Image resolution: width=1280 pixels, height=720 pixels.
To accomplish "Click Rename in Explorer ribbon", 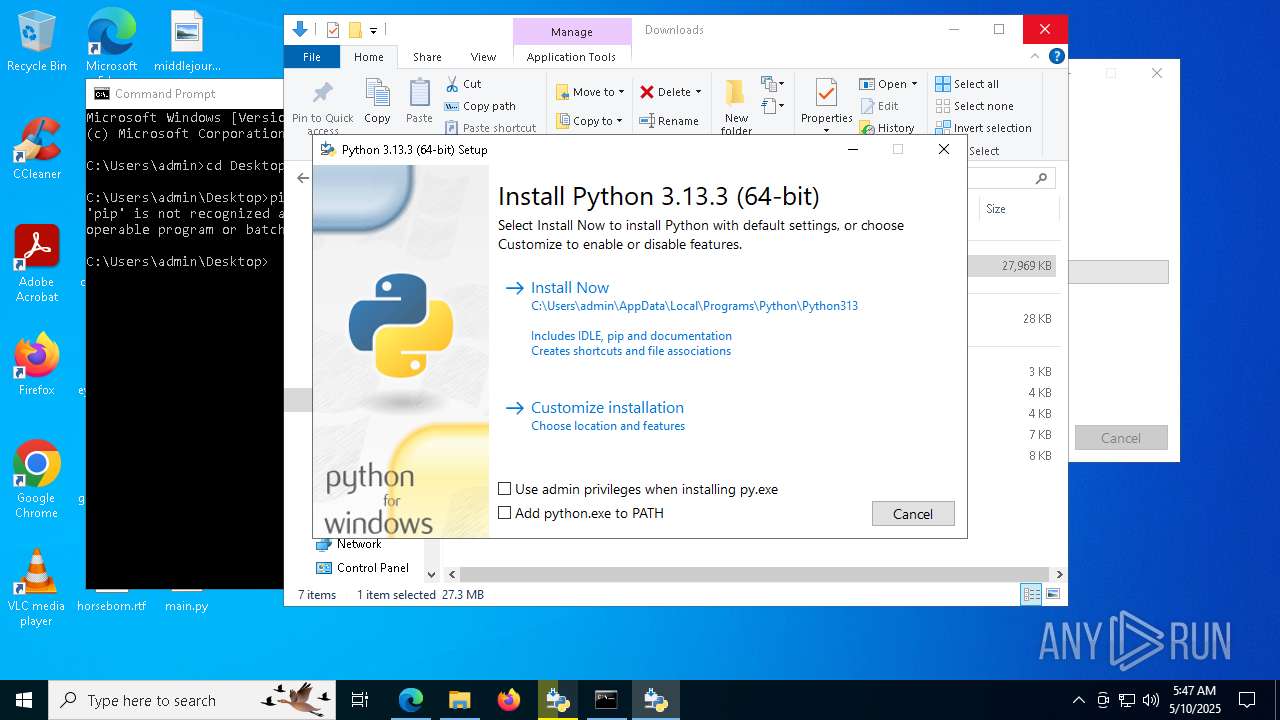I will coord(669,121).
